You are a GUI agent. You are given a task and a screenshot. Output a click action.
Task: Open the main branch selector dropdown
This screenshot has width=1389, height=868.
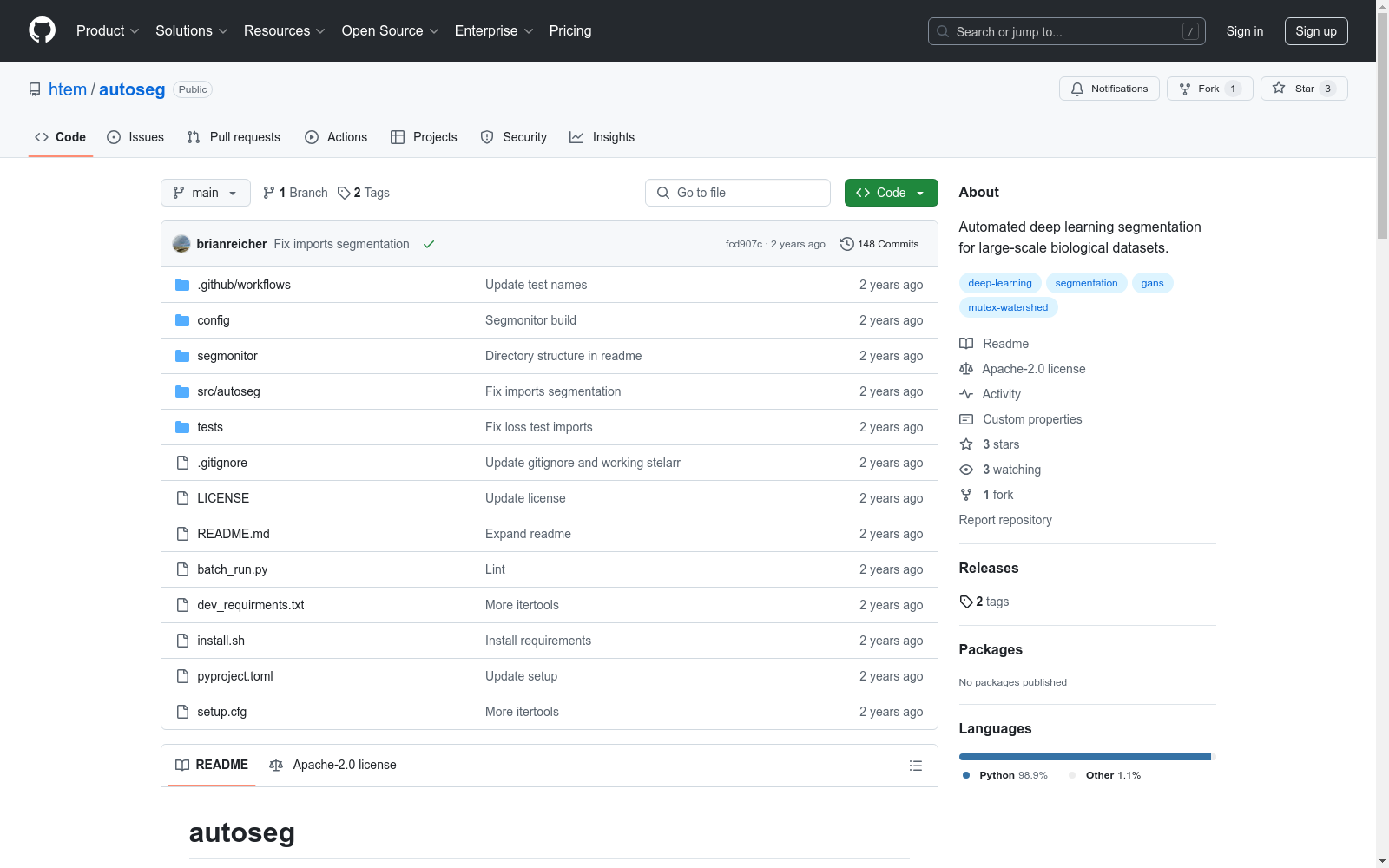[x=206, y=193]
